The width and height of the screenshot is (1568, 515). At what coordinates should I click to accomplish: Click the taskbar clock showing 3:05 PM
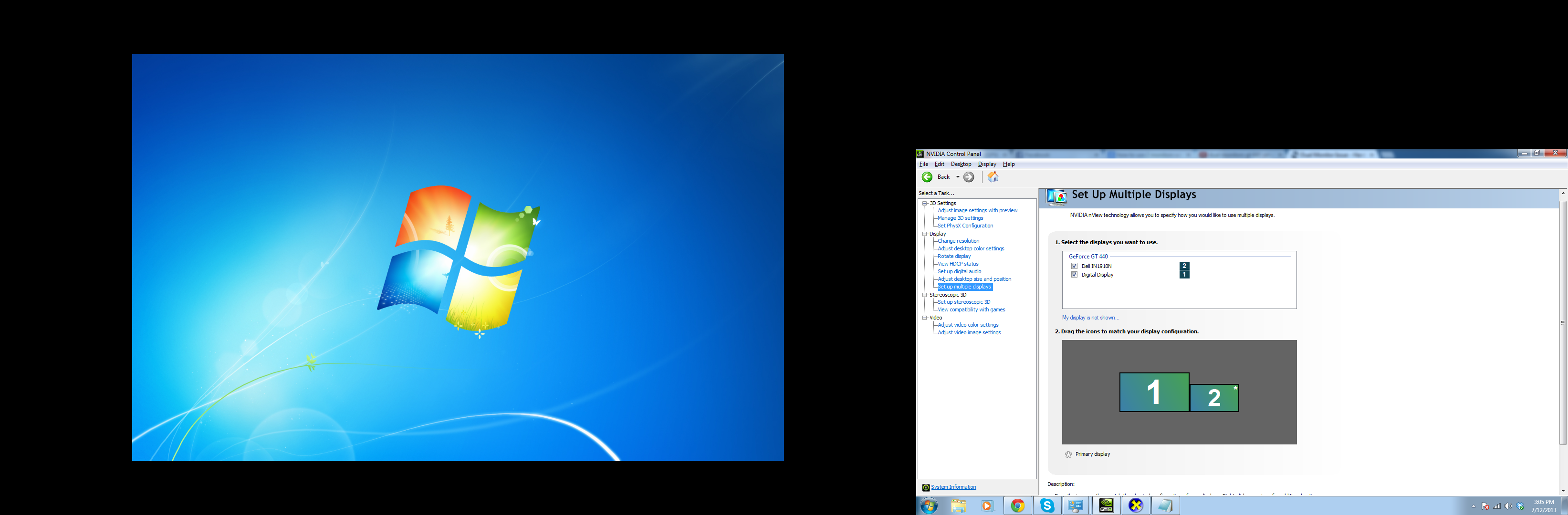[x=1544, y=506]
